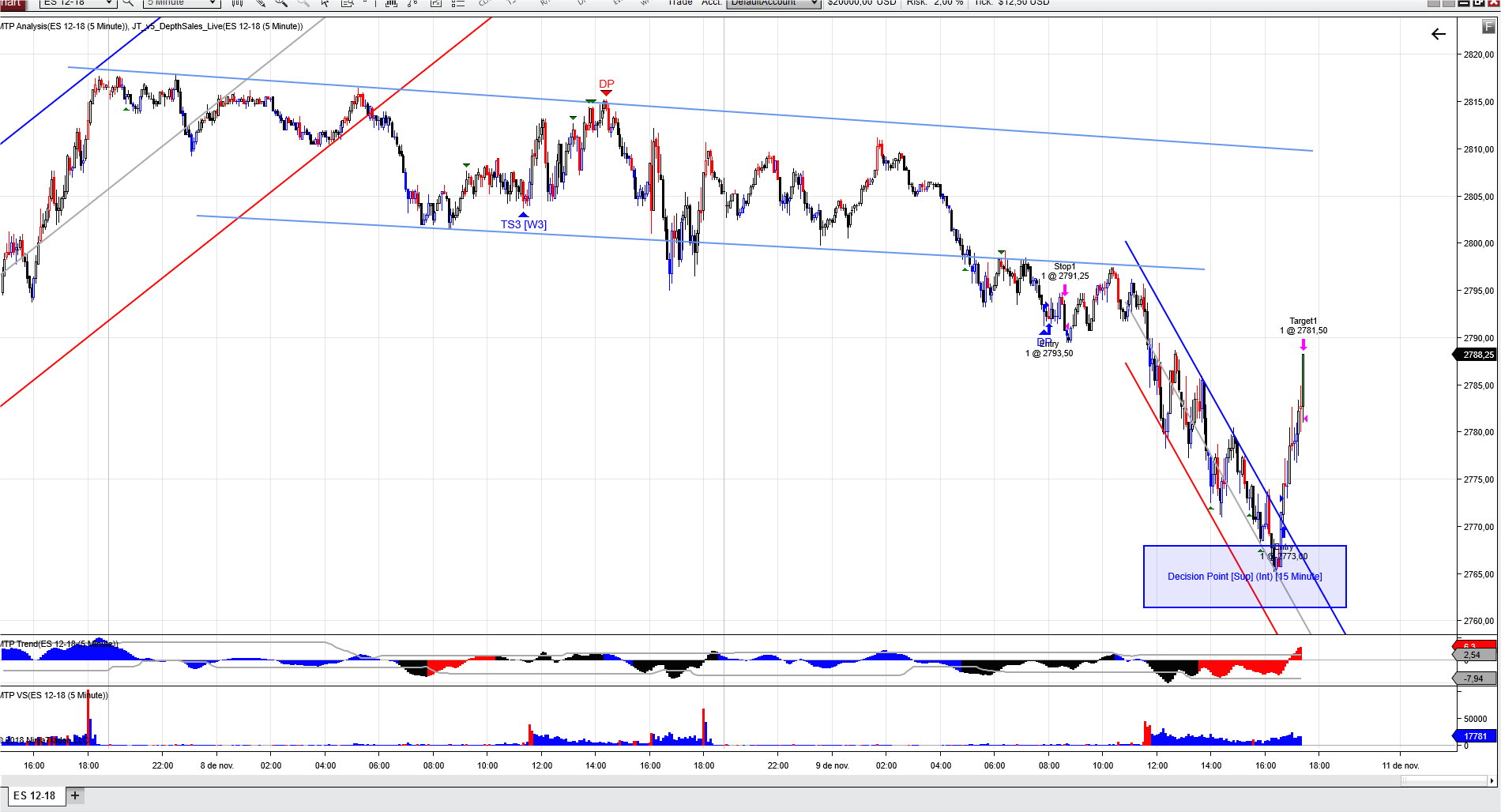Viewport: 1501px width, 812px height.
Task: Click the greyed zoom out magnifier
Action: pyautogui.click(x=303, y=3)
